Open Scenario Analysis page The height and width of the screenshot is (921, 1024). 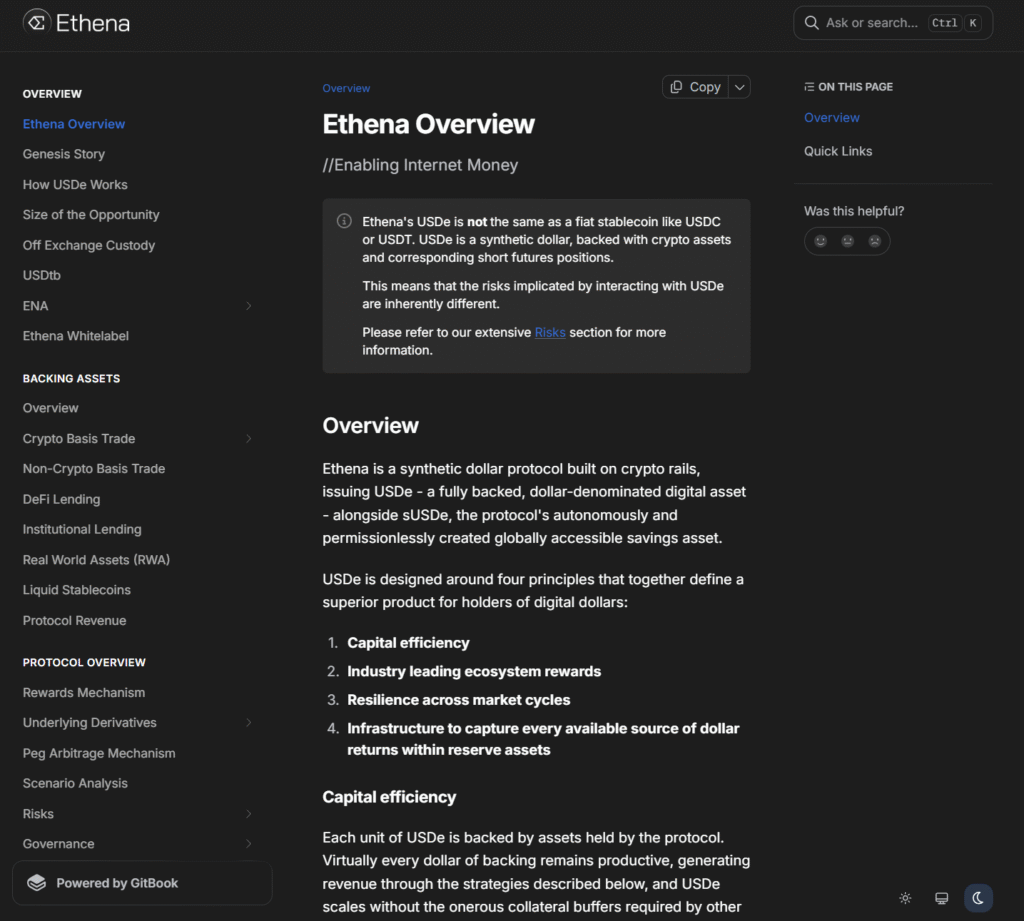click(x=75, y=783)
